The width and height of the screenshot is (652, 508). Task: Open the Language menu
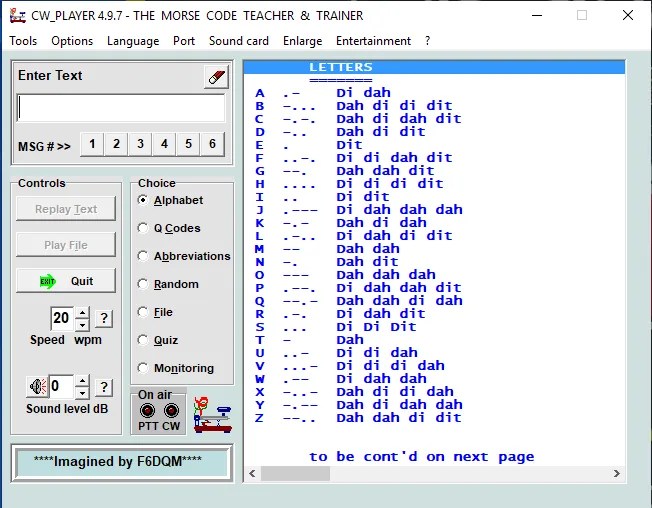133,41
